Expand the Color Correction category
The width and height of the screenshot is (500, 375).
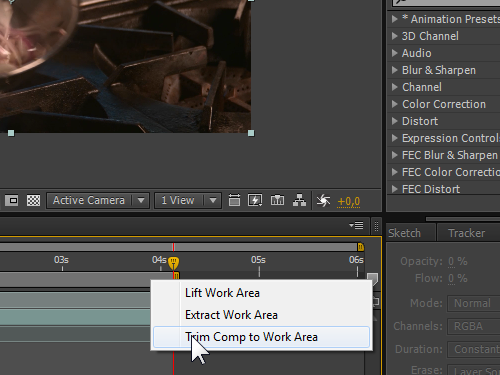click(x=395, y=104)
